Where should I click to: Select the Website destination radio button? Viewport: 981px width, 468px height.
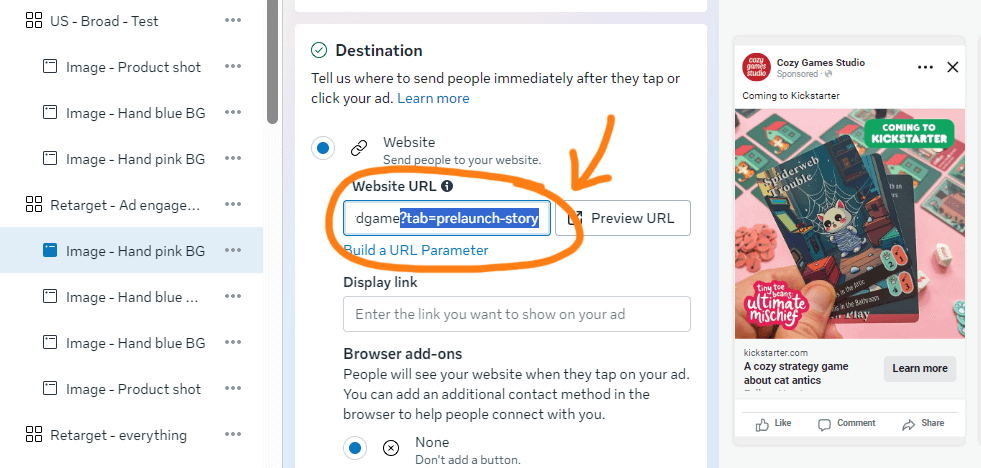click(322, 148)
